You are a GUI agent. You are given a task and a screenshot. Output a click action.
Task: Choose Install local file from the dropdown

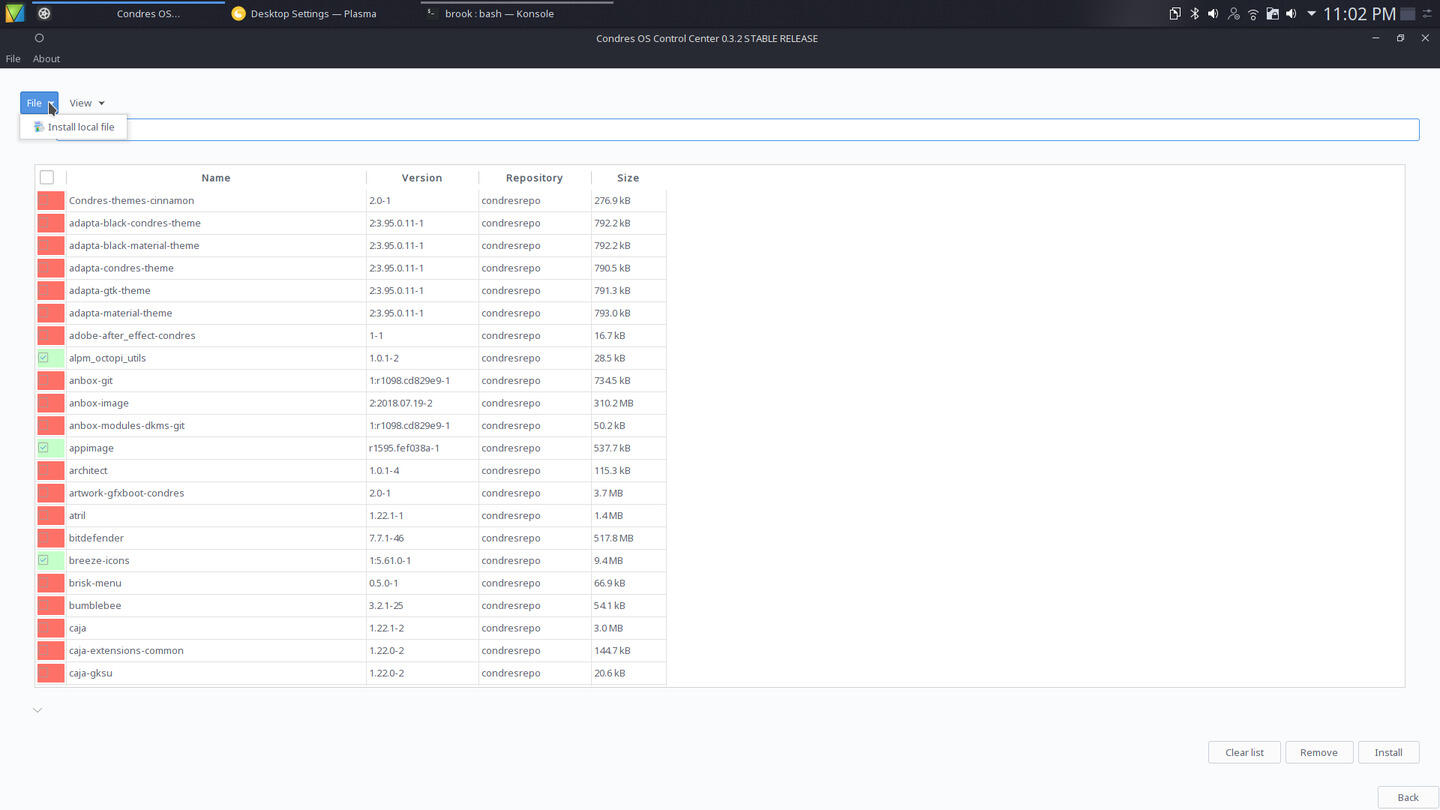(x=73, y=127)
